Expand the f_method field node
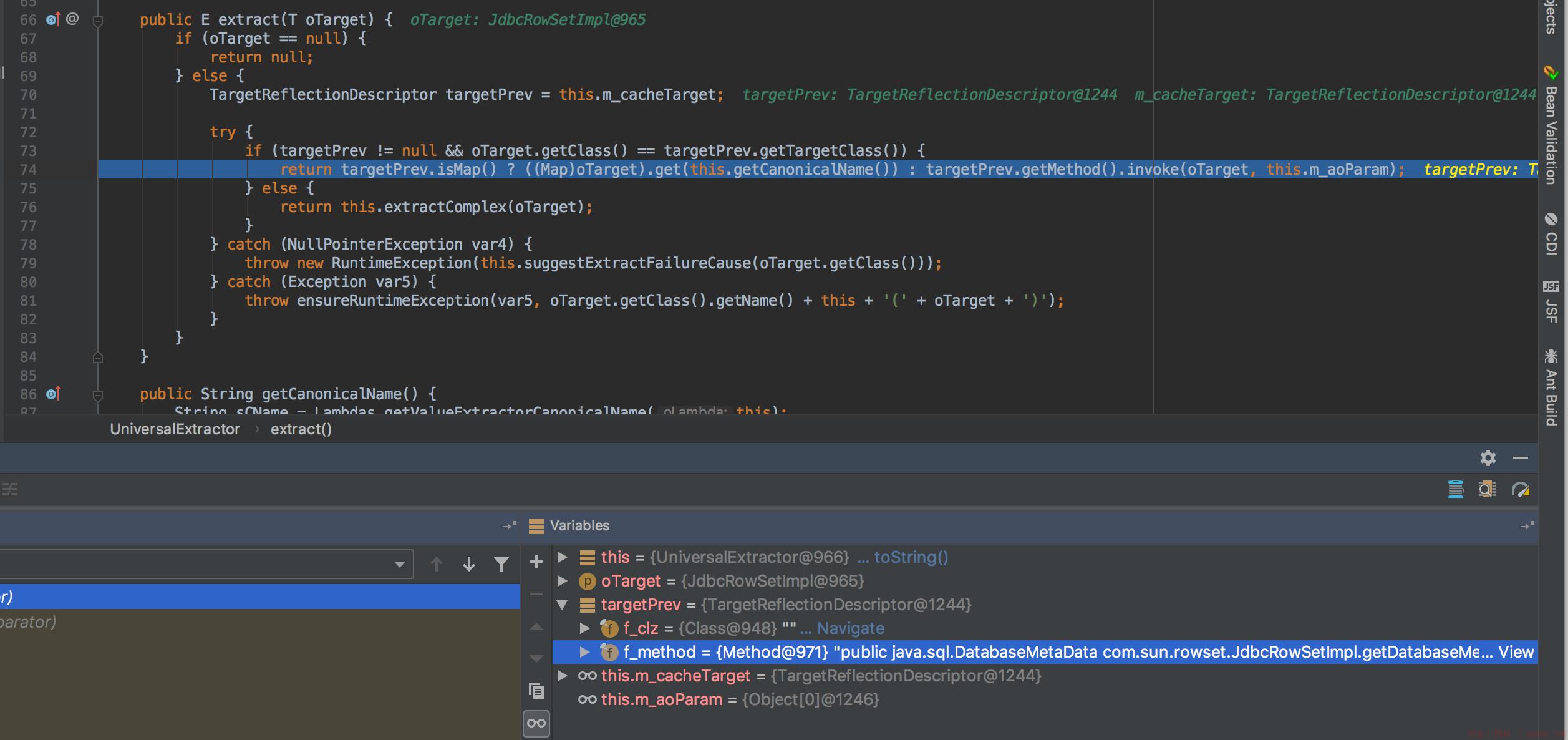1568x740 pixels. pos(584,651)
